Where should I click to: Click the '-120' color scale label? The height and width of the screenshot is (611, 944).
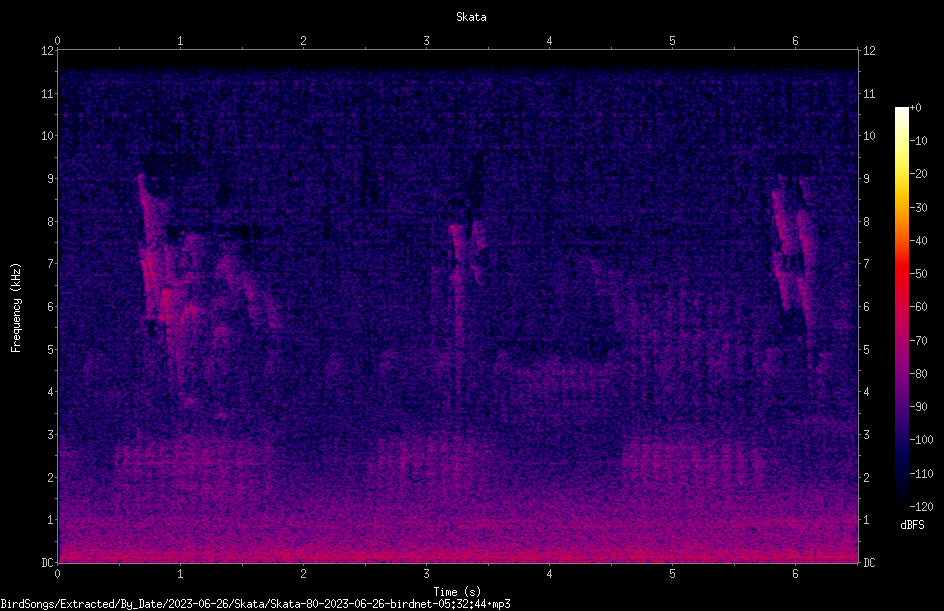[921, 507]
